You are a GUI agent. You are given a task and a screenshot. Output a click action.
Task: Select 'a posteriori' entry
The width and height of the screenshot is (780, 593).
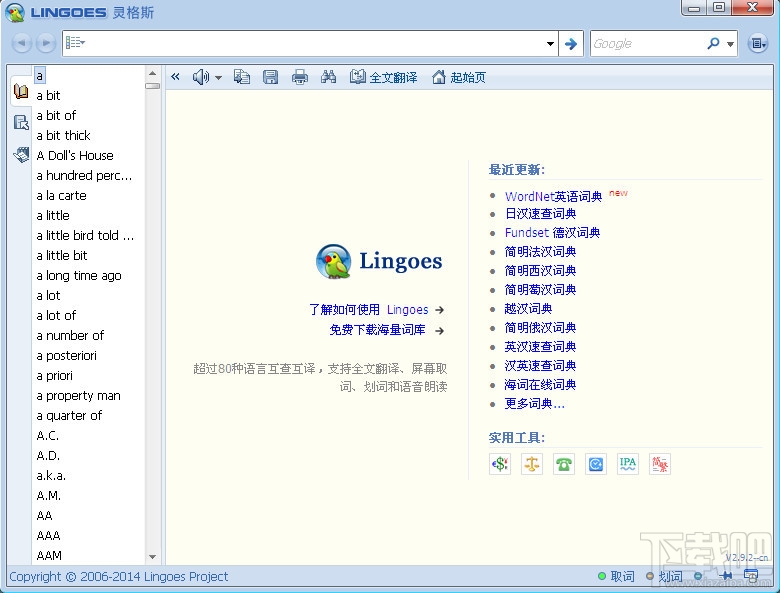coord(66,356)
